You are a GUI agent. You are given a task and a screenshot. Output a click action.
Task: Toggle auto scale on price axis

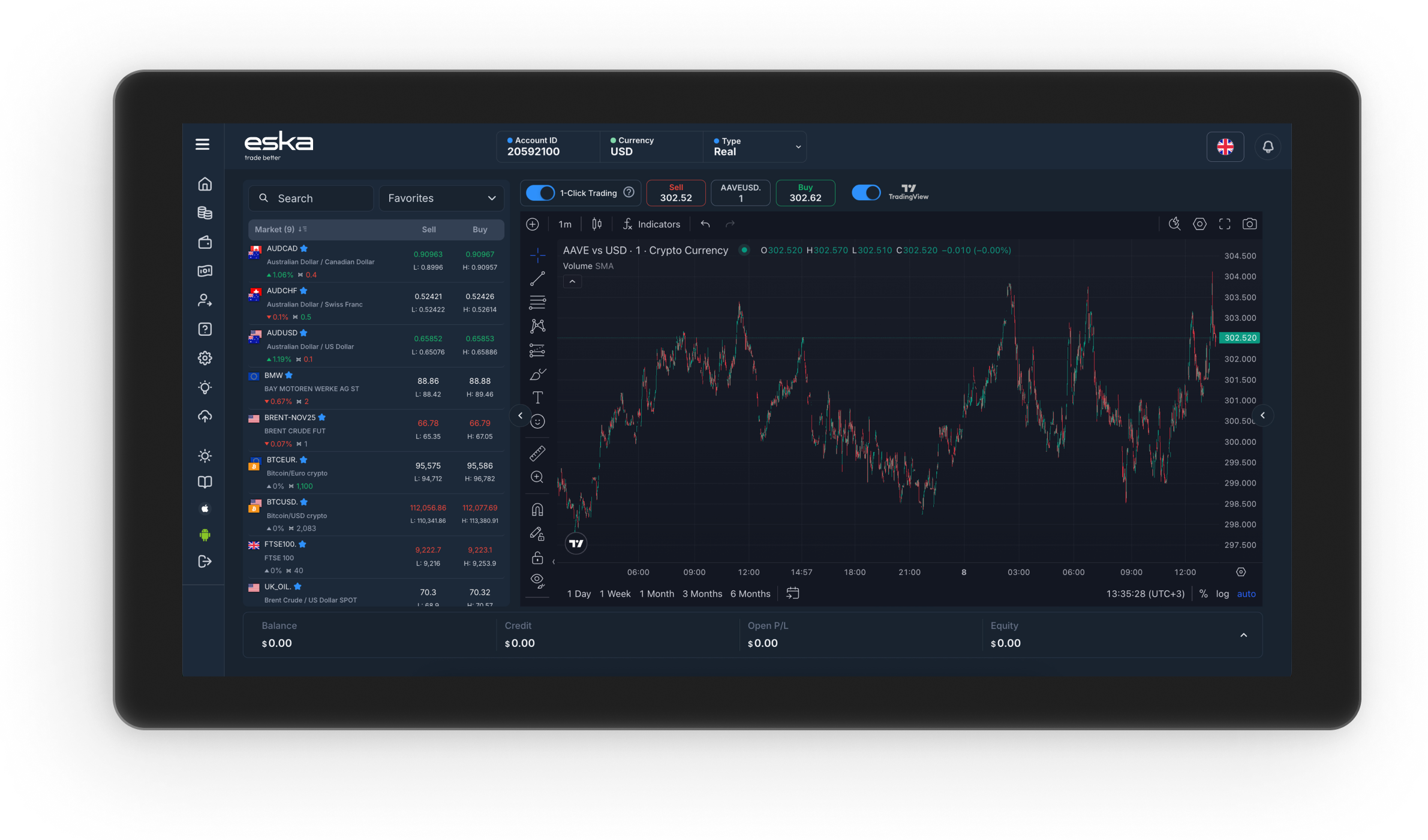[1246, 594]
